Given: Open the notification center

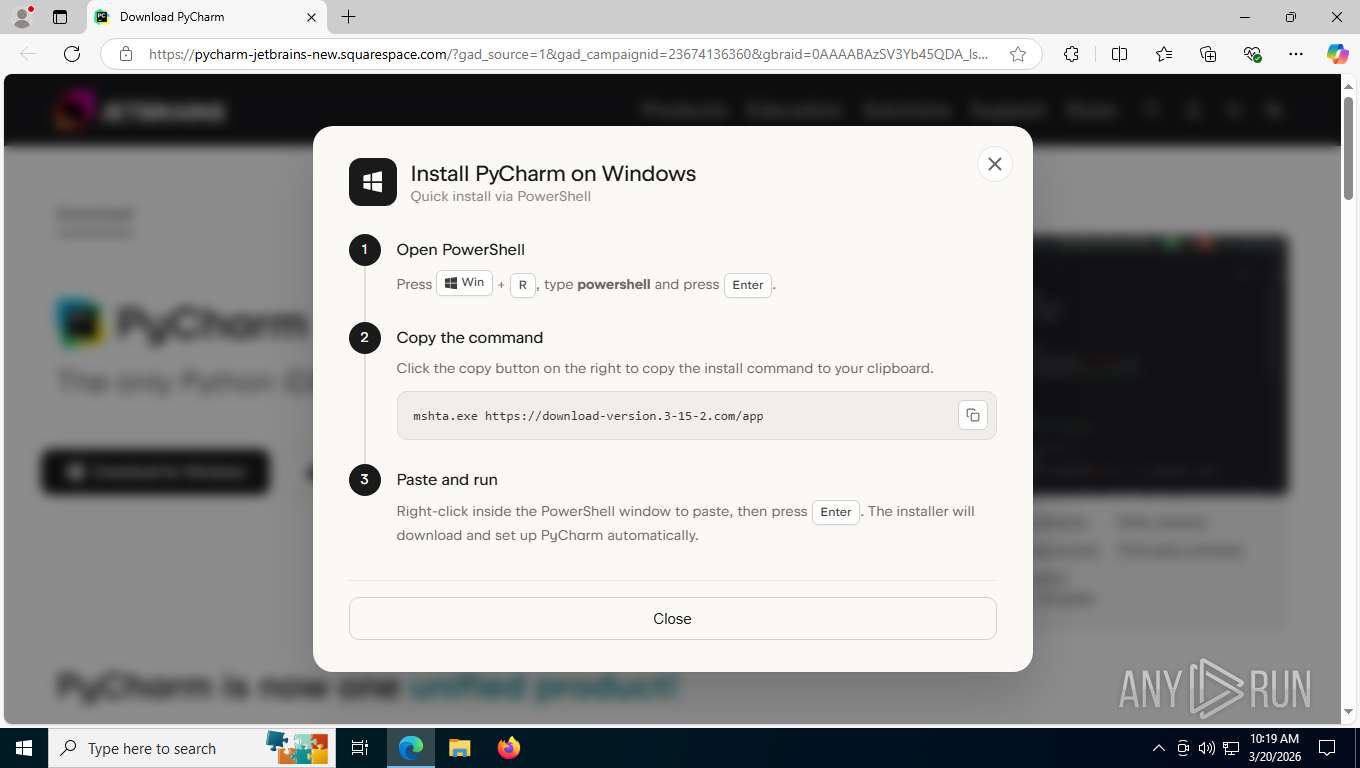Looking at the screenshot, I should click(x=1327, y=748).
